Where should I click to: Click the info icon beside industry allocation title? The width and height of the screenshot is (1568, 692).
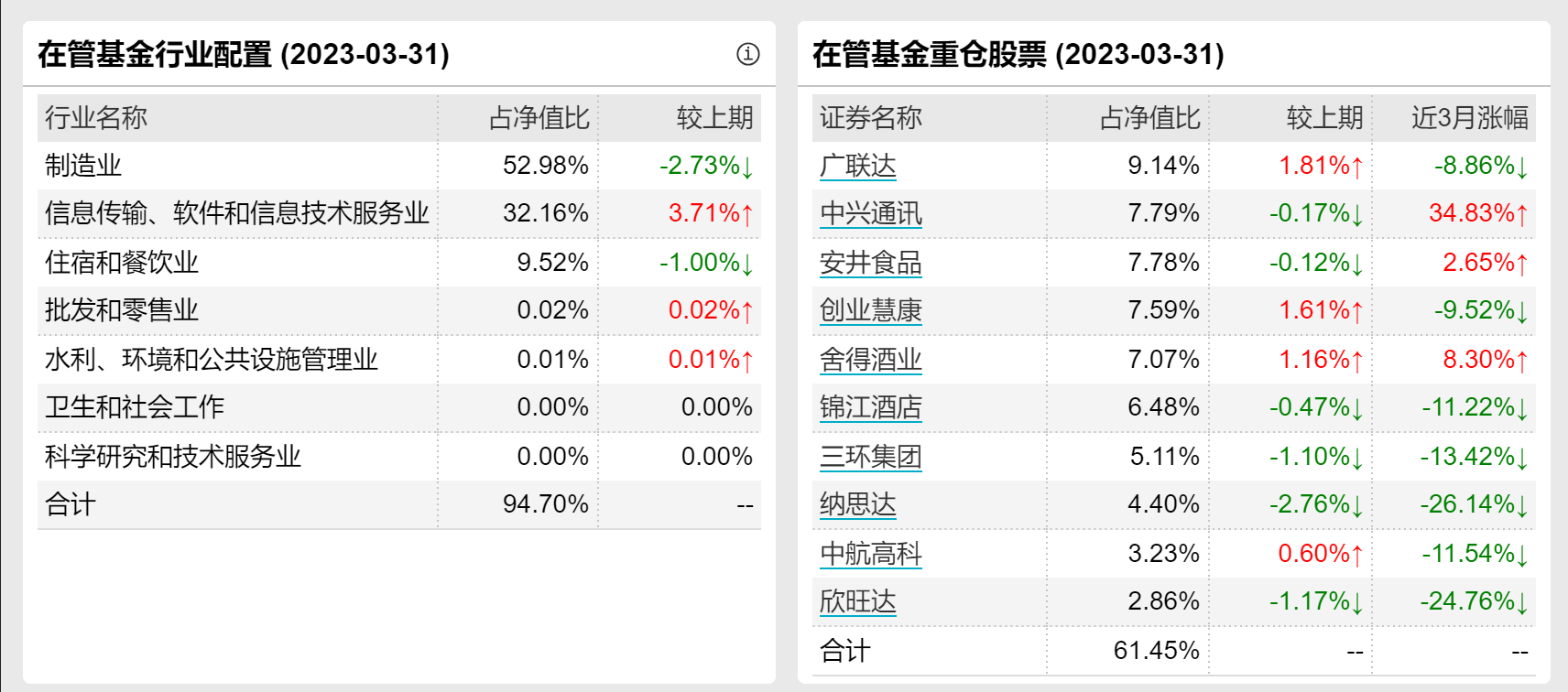747,54
